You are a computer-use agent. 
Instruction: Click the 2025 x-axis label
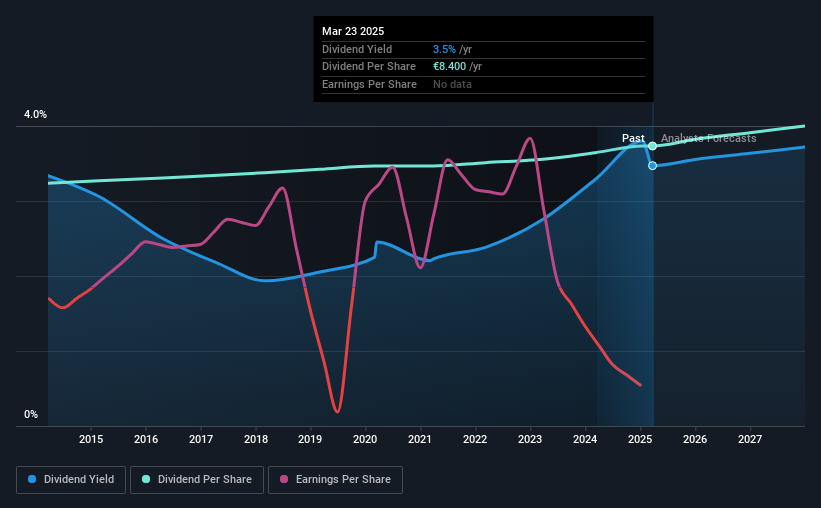640,439
